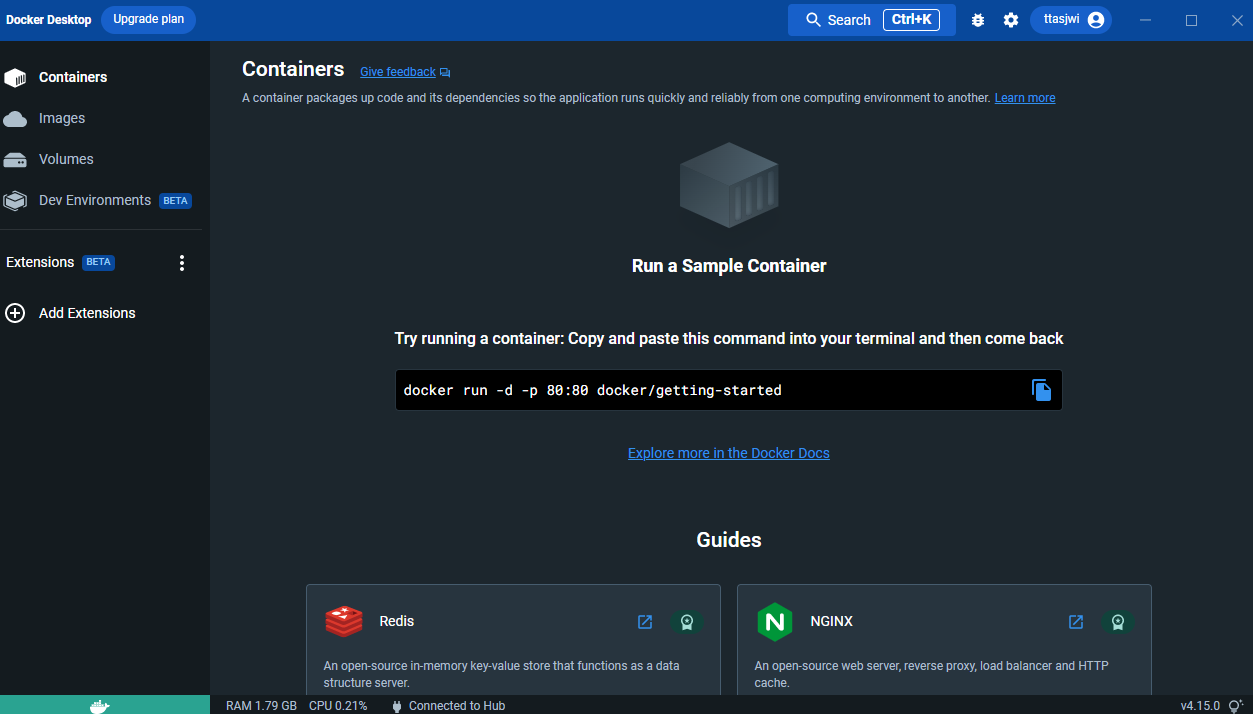Click the Redis logo icon
This screenshot has height=714, width=1253.
click(344, 622)
